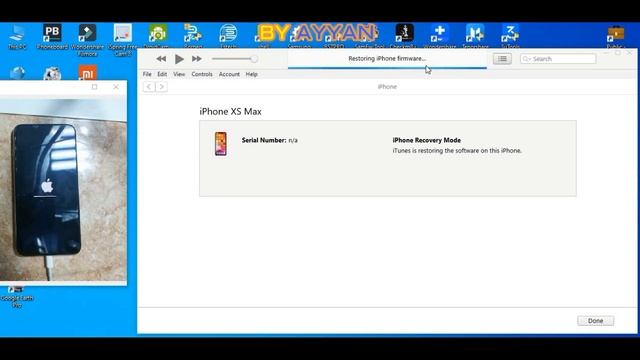Open the Apeaksoft-style Free Cam desktop shortcut
This screenshot has width=640, height=360.
[122, 39]
